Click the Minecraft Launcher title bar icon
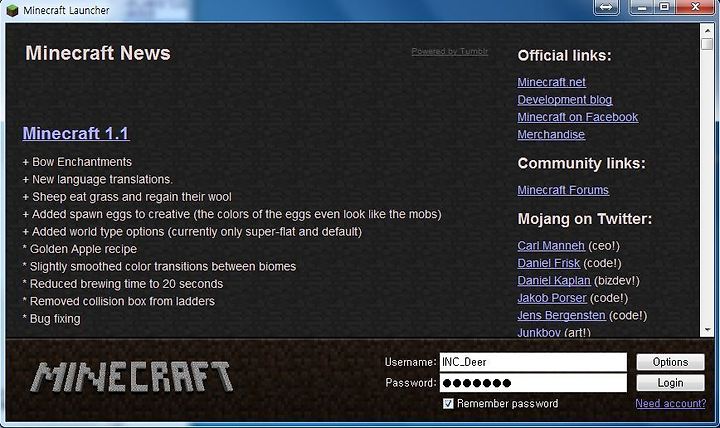The width and height of the screenshot is (720, 428). (12, 10)
